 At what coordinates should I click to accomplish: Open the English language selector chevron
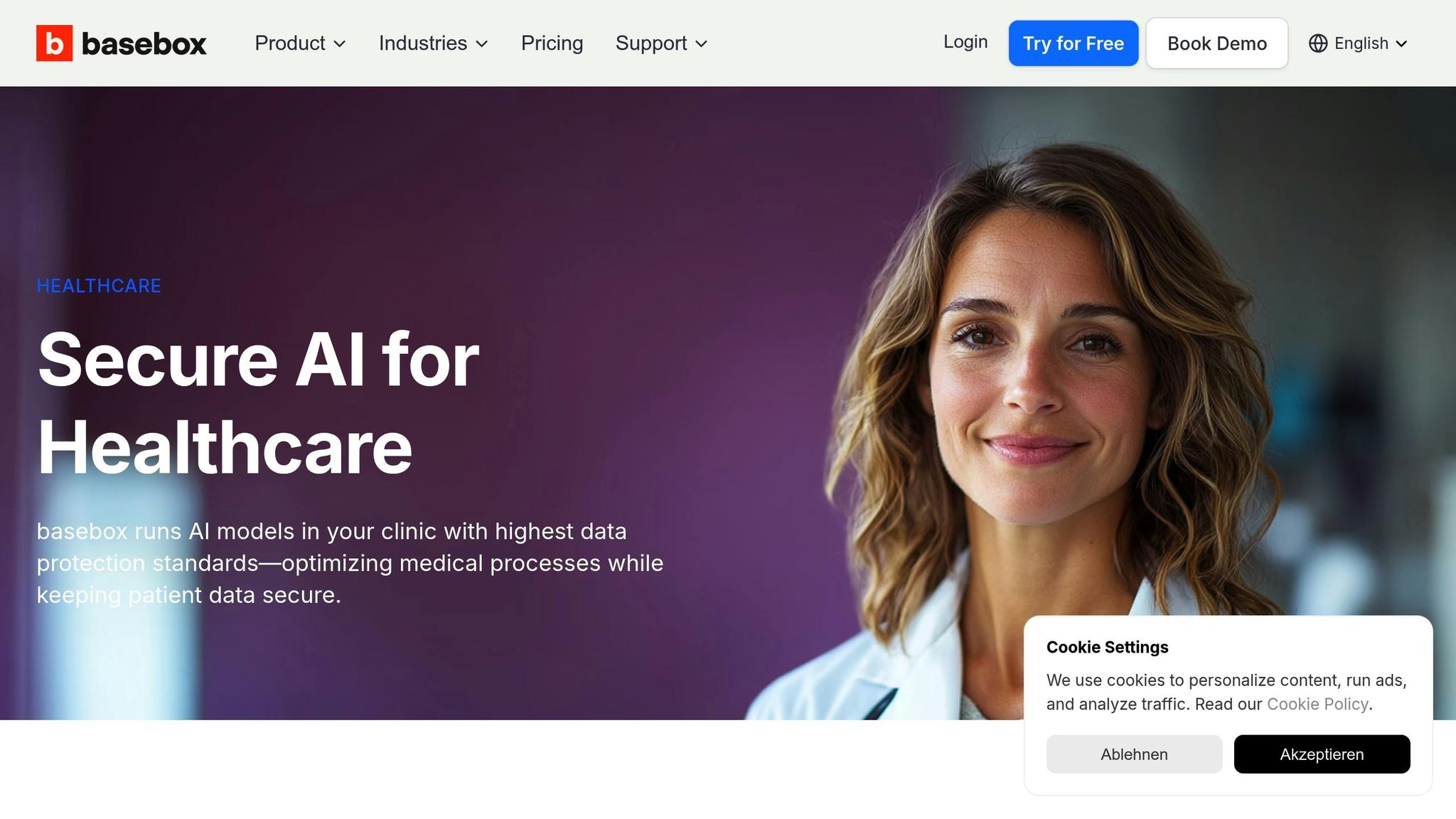pyautogui.click(x=1401, y=44)
